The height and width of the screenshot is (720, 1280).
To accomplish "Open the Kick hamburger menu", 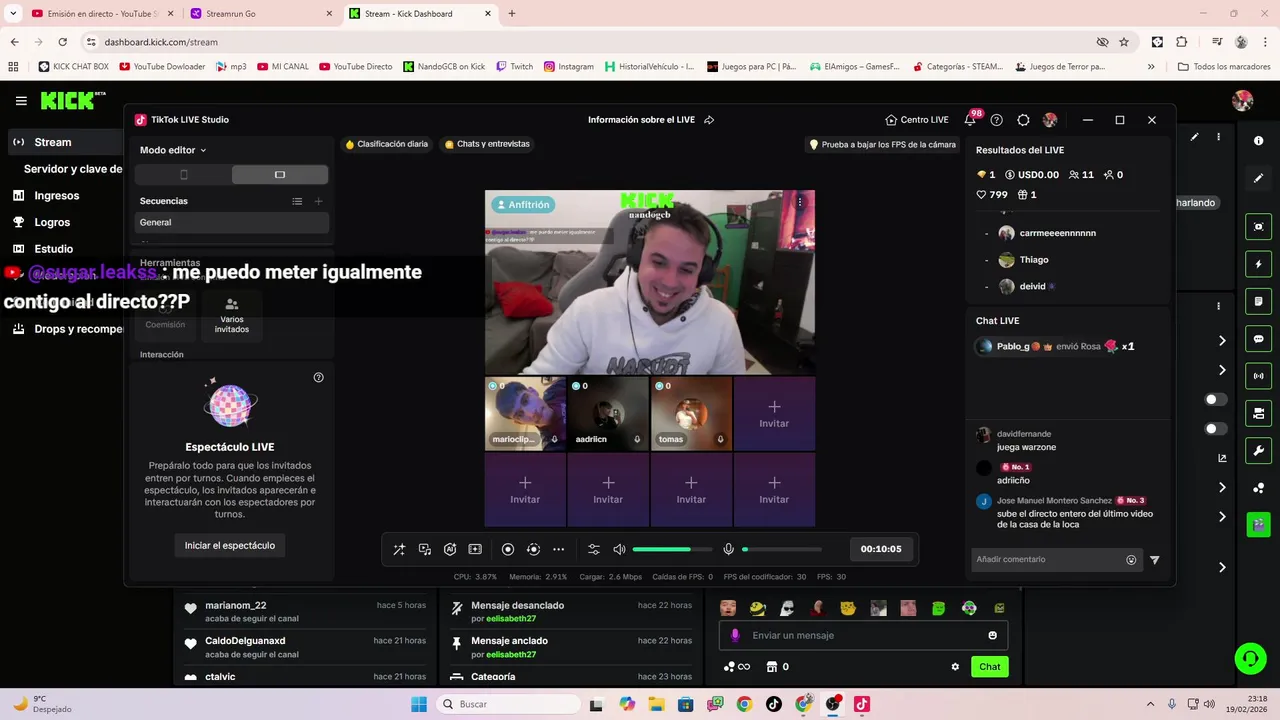I will pos(21,101).
